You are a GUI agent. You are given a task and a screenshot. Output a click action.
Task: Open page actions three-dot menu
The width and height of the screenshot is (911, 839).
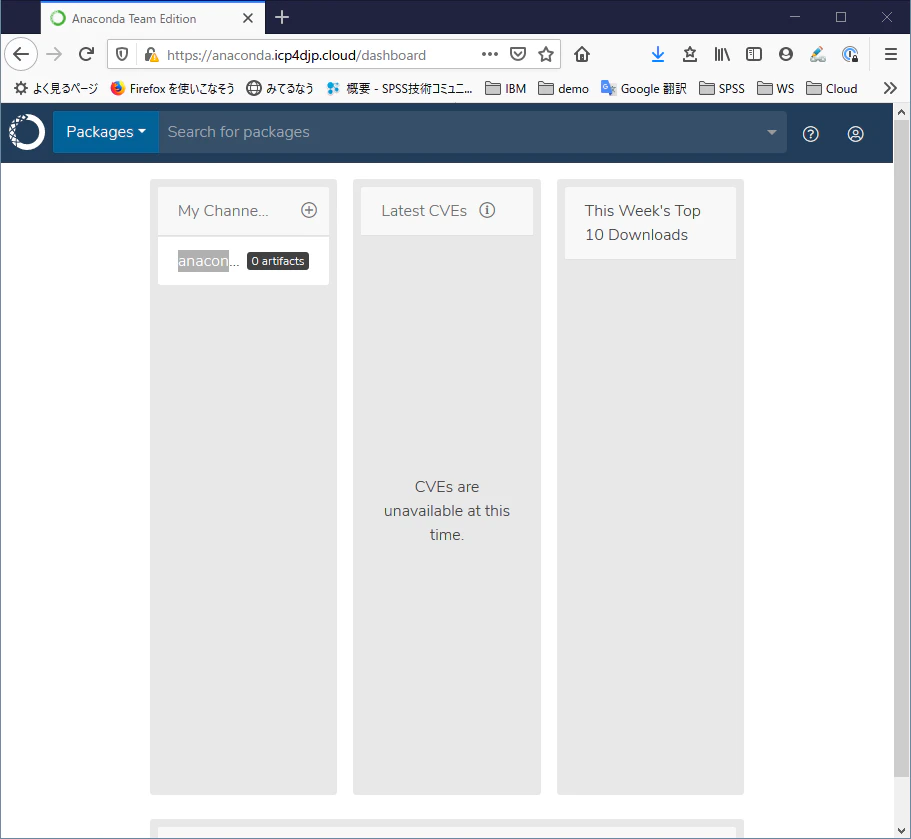[490, 54]
